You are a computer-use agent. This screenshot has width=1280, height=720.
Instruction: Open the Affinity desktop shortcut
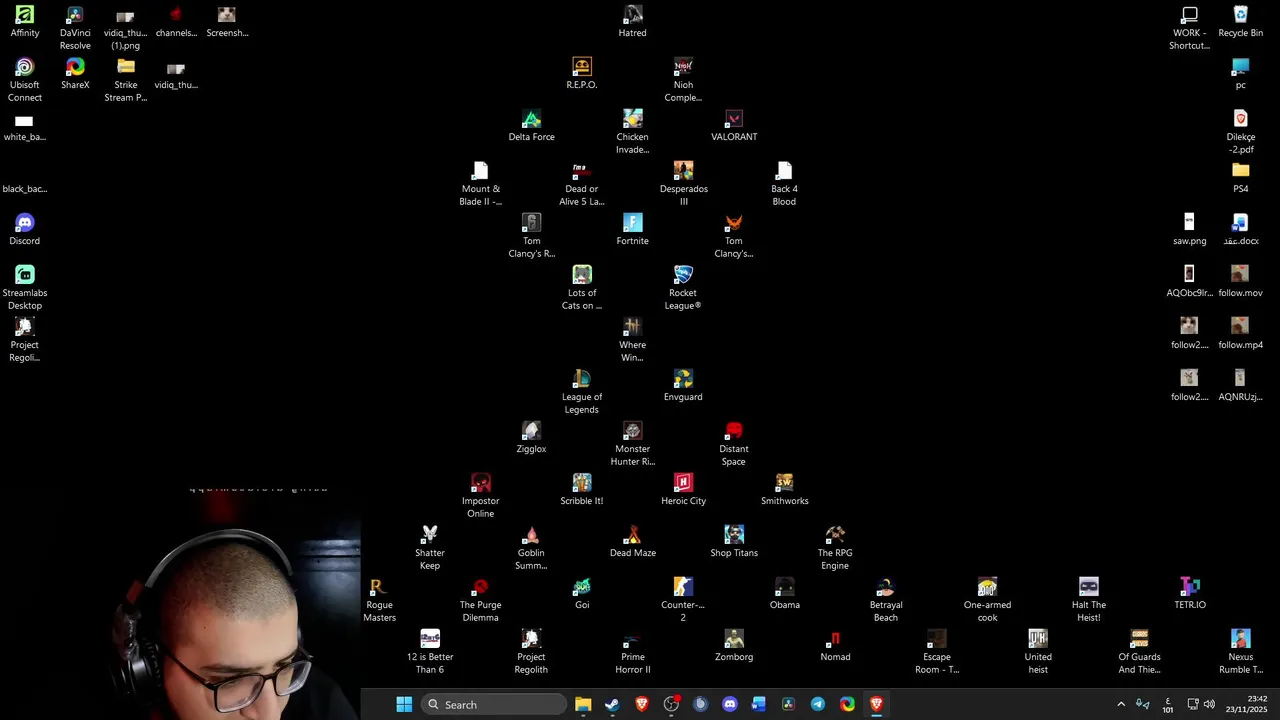(25, 22)
